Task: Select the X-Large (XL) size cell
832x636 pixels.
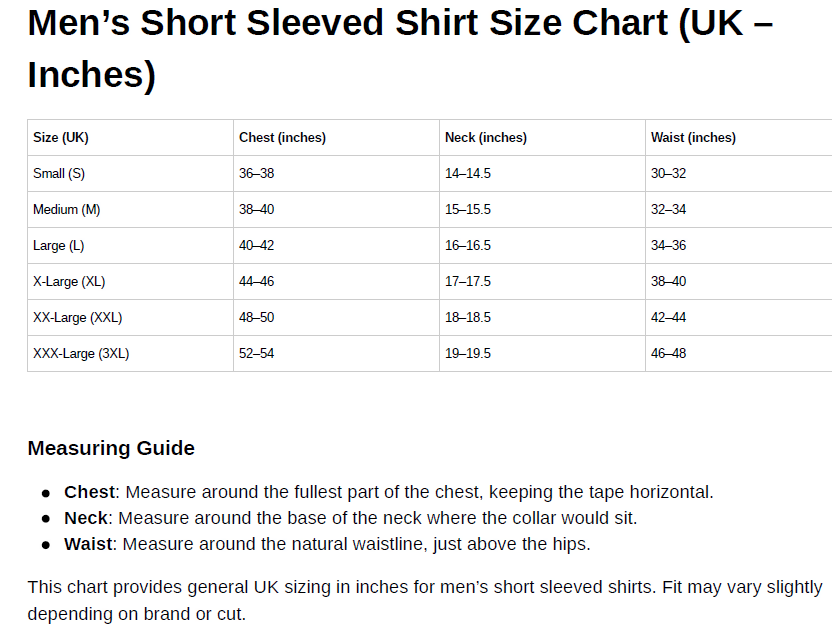Action: pos(69,282)
